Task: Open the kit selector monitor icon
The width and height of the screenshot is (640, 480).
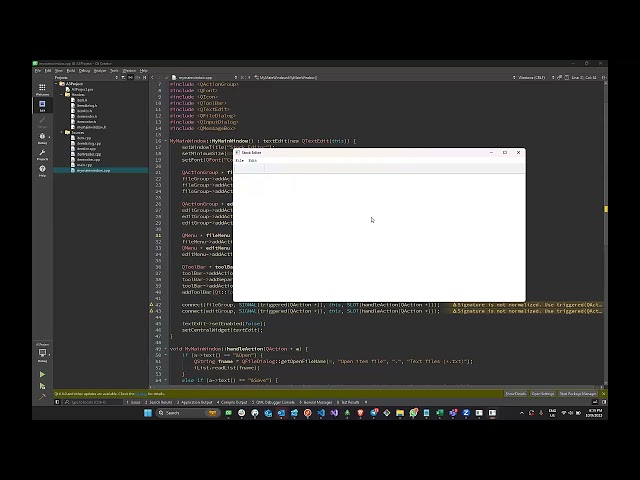Action: 42,353
